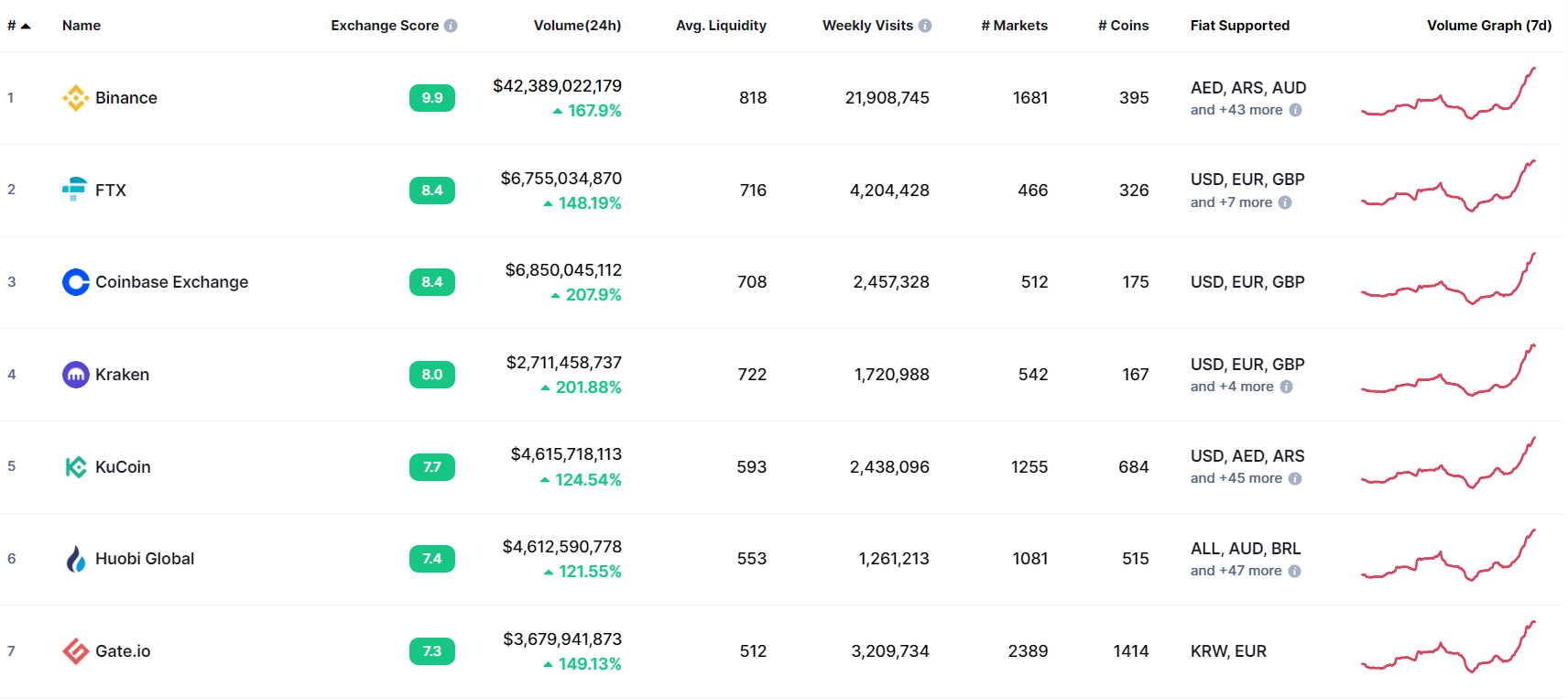Viewport: 1568px width, 699px height.
Task: Click the FTX logo icon
Action: pos(75,190)
